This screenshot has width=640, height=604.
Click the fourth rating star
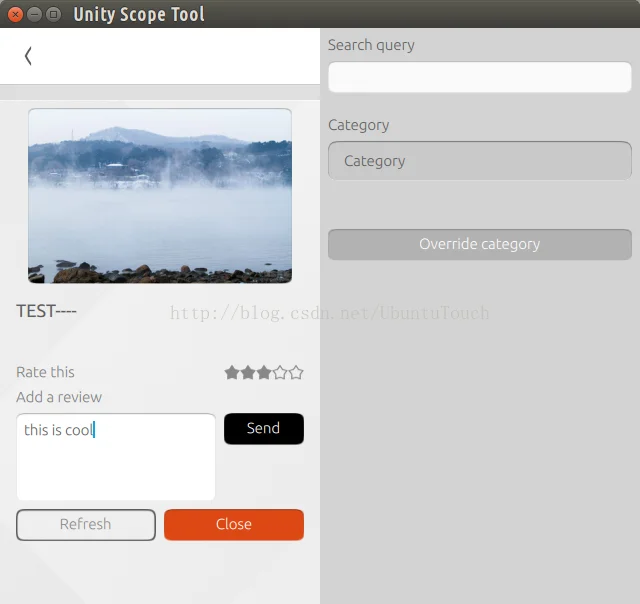[x=280, y=373]
